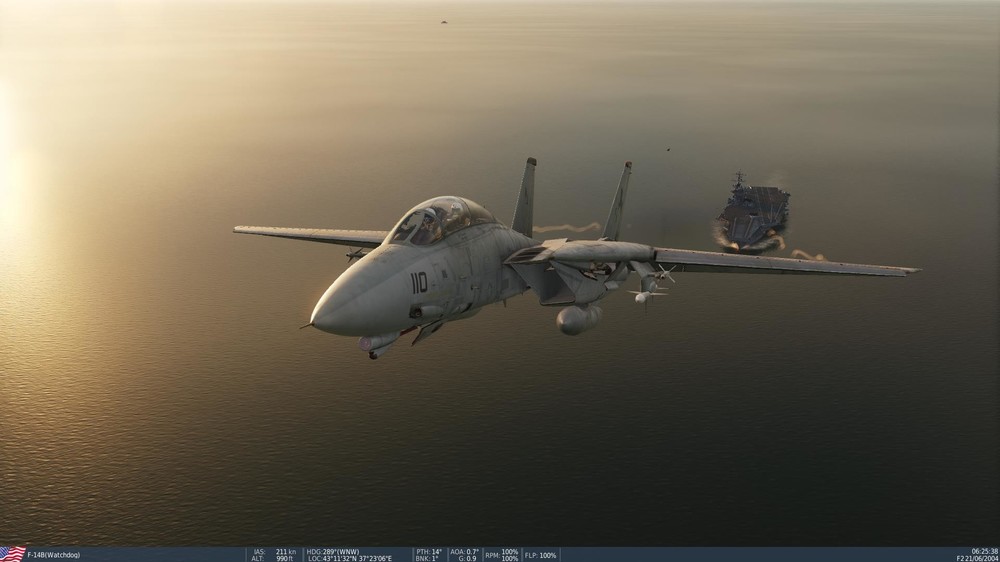Click the BNK 1° bank readout
Image resolution: width=1000 pixels, height=562 pixels.
[x=425, y=559]
